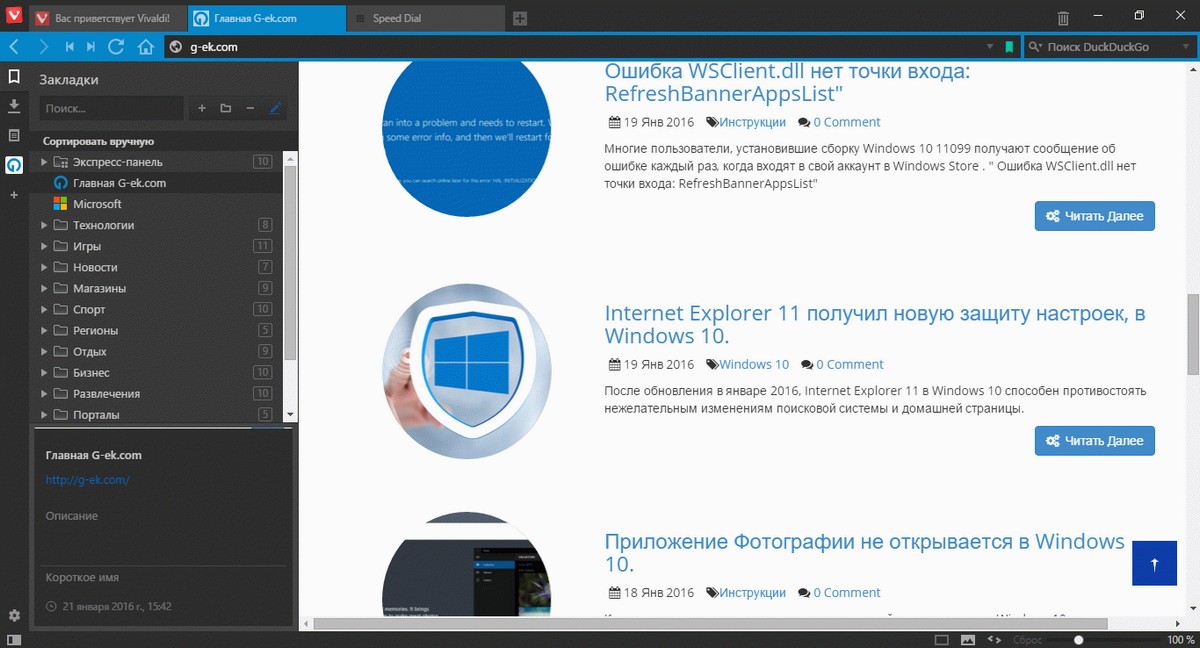
Task: Click the Развлечения folder row
Action: tap(158, 394)
